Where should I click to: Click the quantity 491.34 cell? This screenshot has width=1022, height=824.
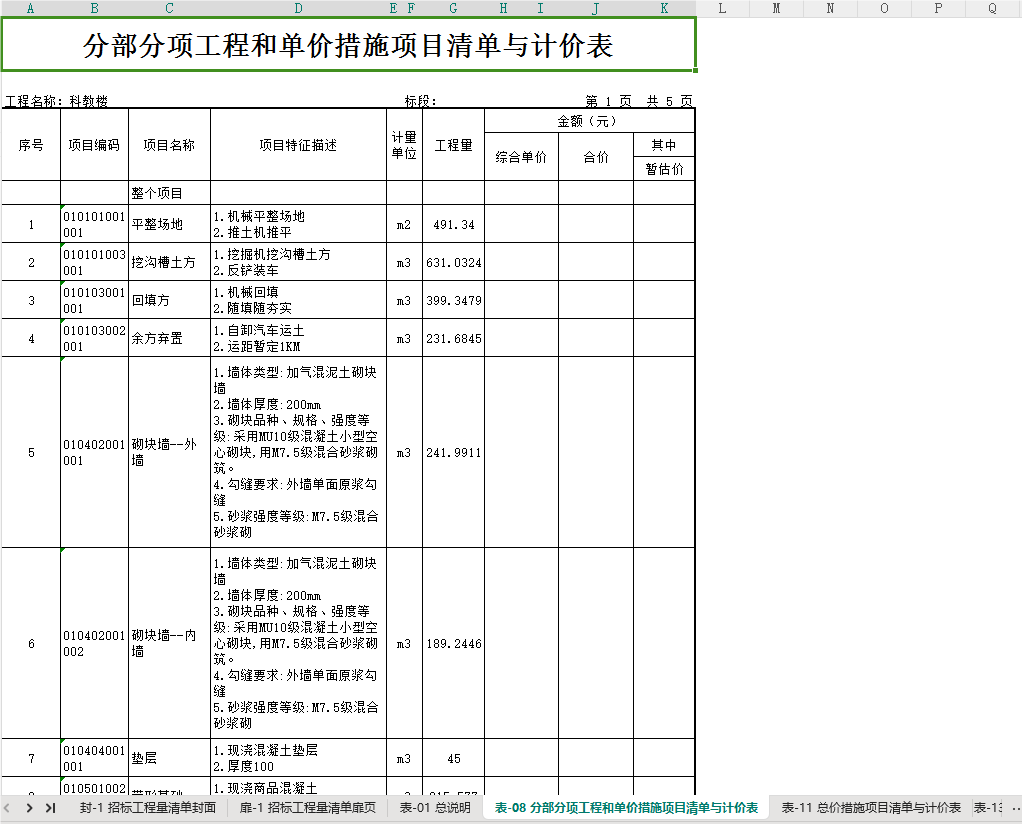[x=454, y=224]
